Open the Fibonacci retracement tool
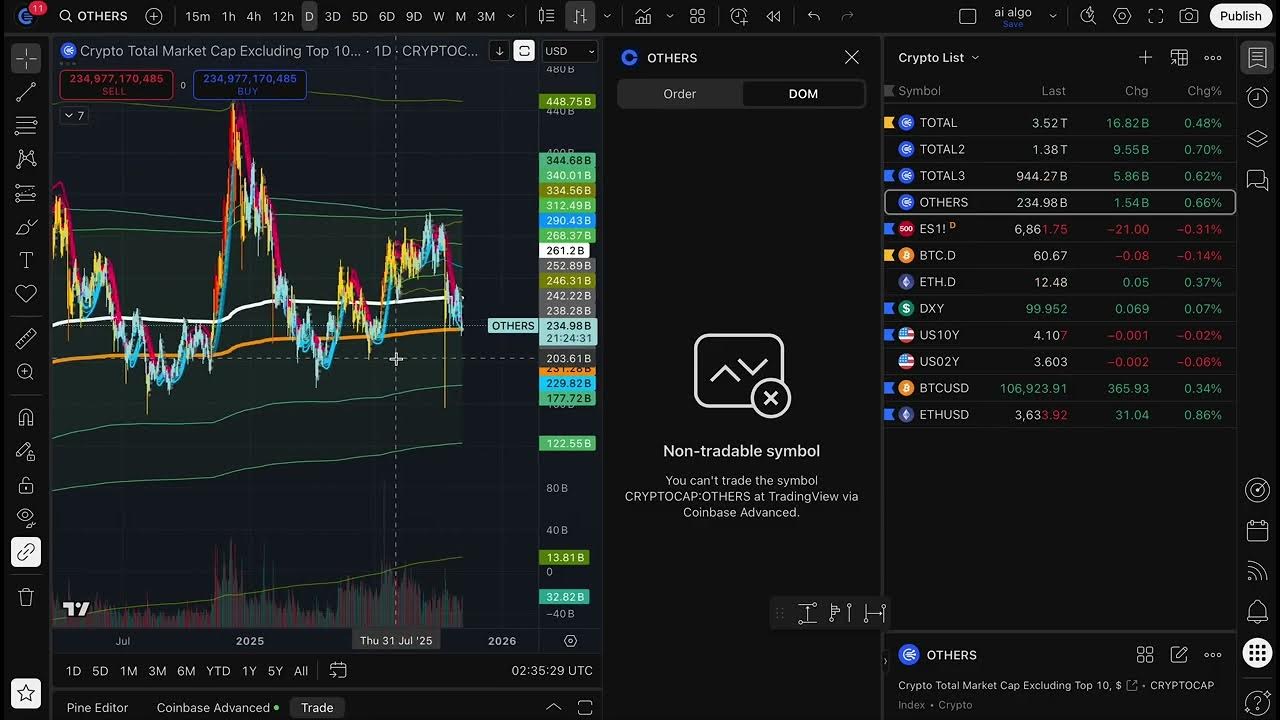 pos(25,125)
